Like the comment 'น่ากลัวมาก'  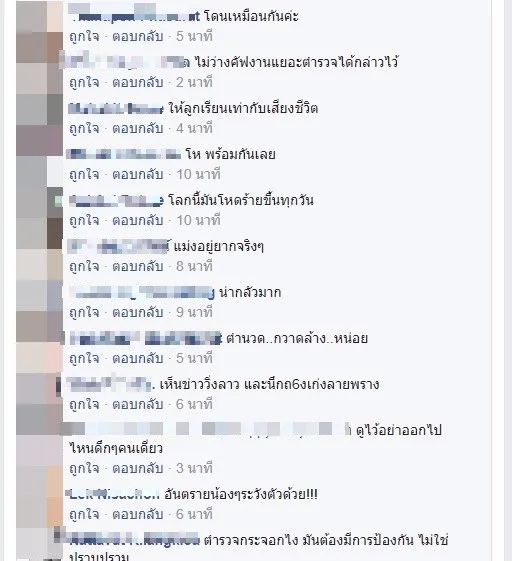84,312
